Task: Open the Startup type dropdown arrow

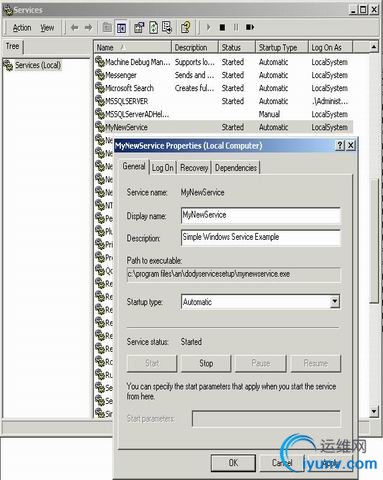Action: point(334,302)
